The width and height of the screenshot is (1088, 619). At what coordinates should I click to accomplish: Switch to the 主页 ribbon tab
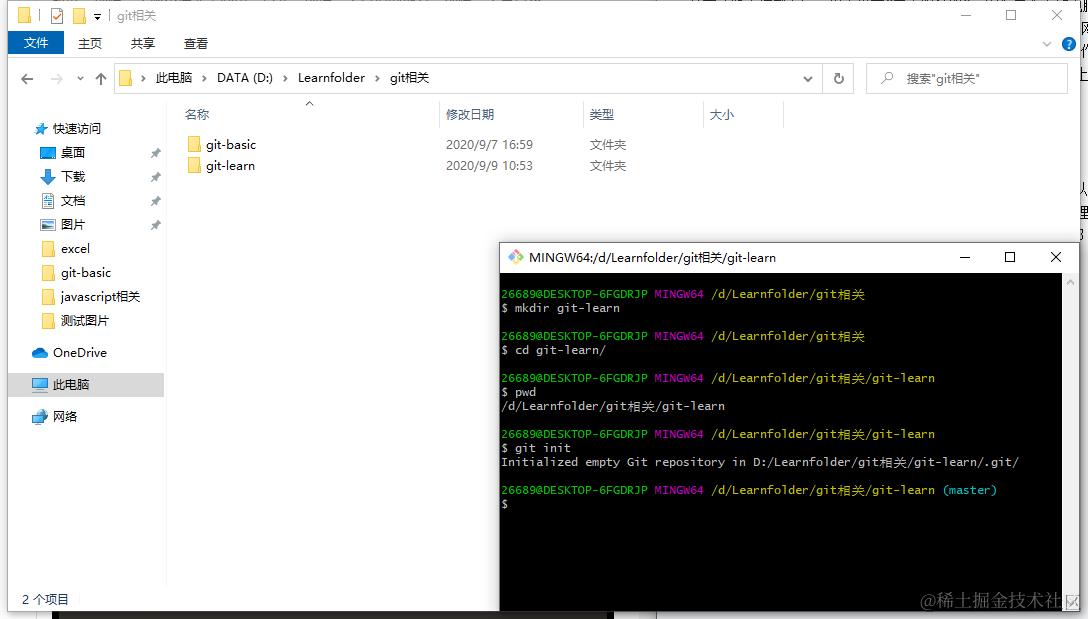(x=90, y=44)
